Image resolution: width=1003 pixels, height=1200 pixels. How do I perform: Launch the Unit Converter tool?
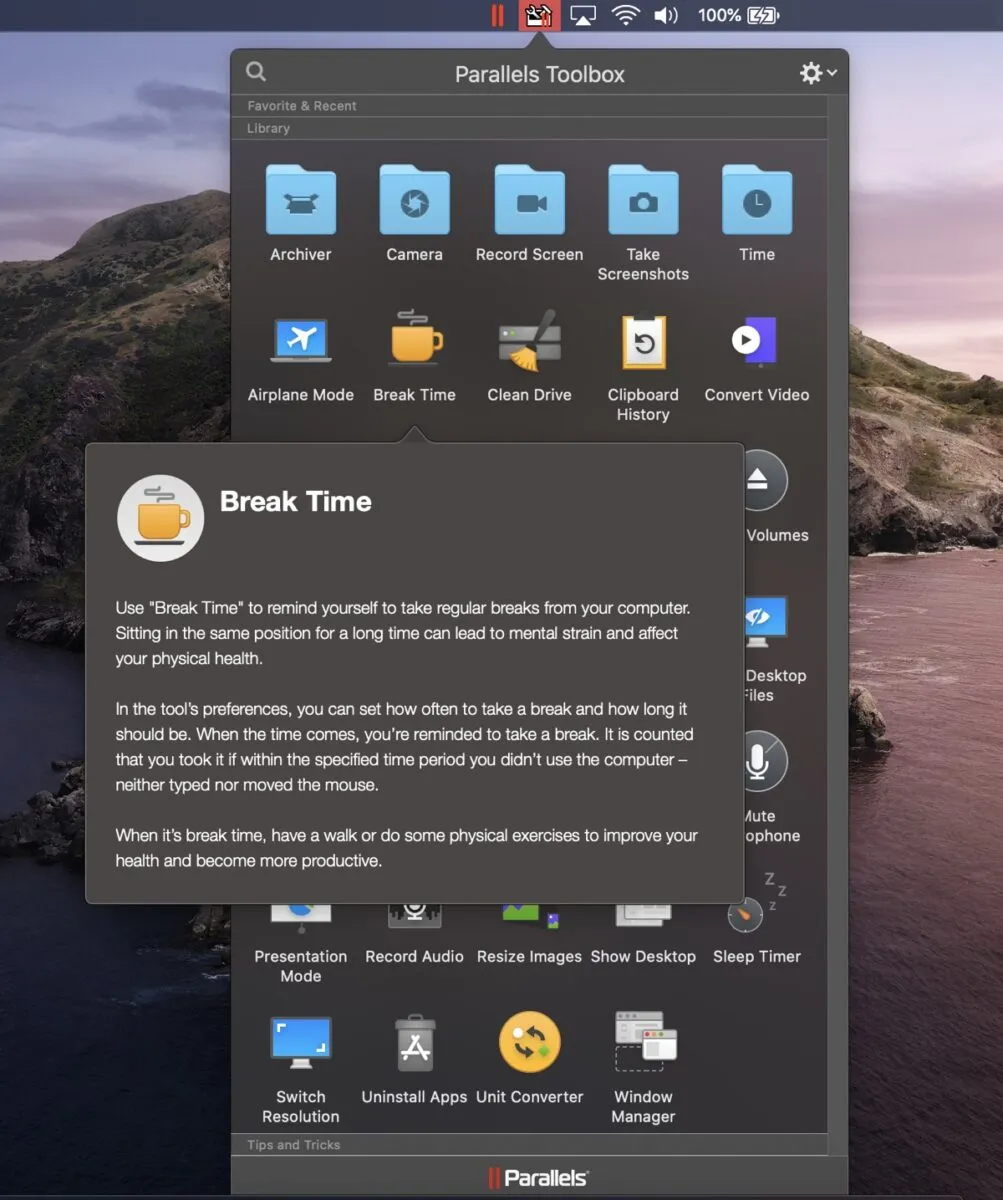(528, 1041)
